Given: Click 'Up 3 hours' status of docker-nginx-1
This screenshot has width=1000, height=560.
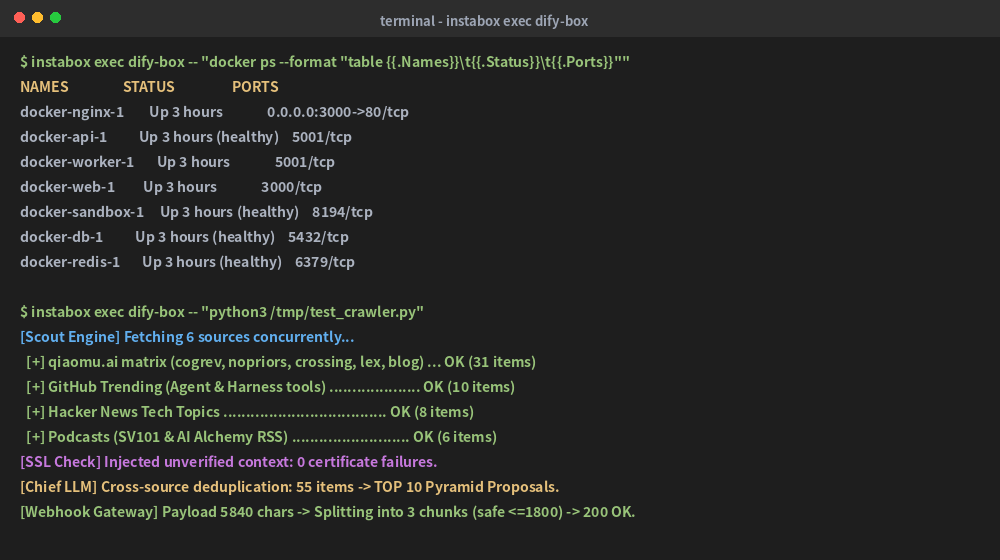Looking at the screenshot, I should point(186,112).
